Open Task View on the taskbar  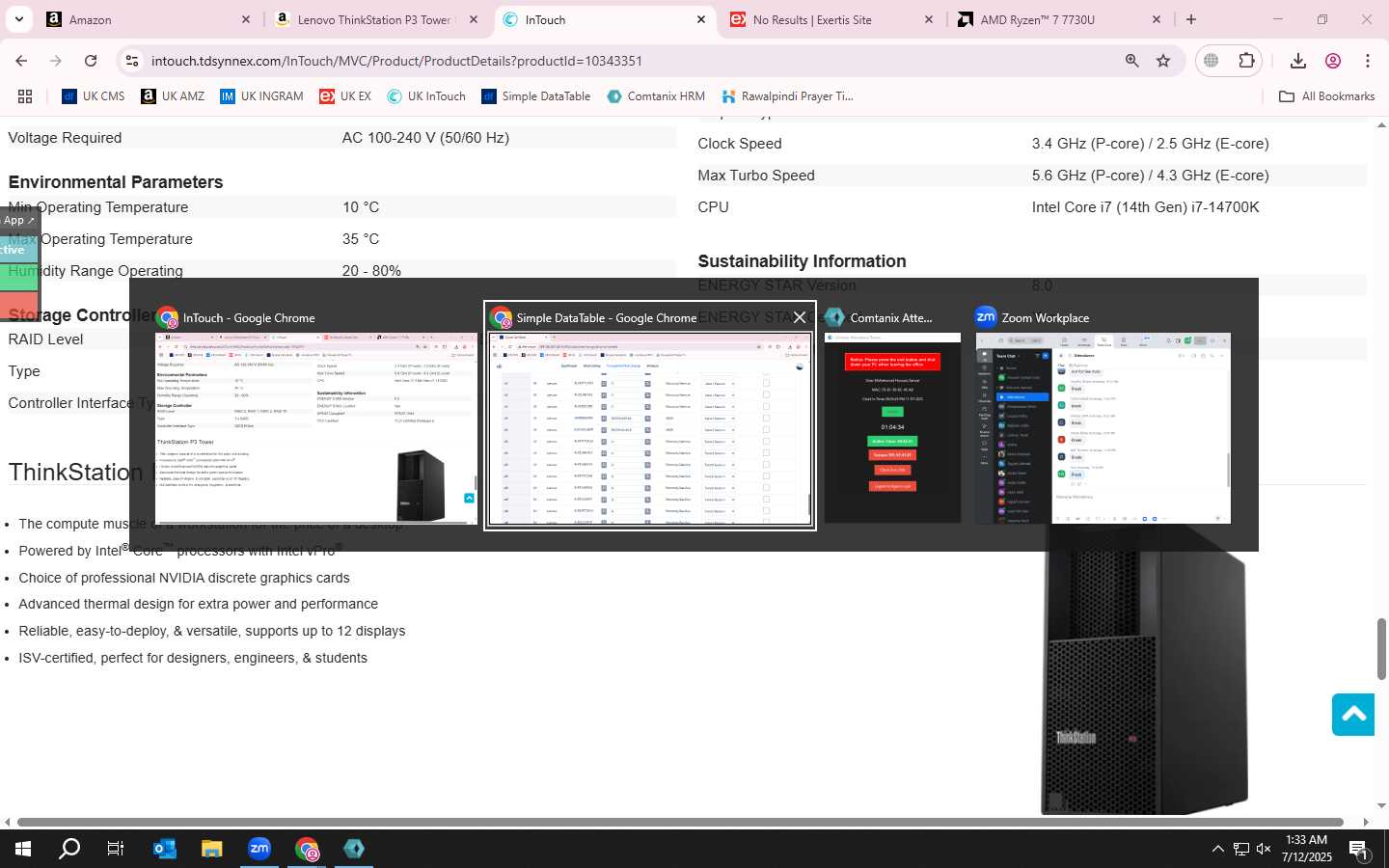pos(116,849)
